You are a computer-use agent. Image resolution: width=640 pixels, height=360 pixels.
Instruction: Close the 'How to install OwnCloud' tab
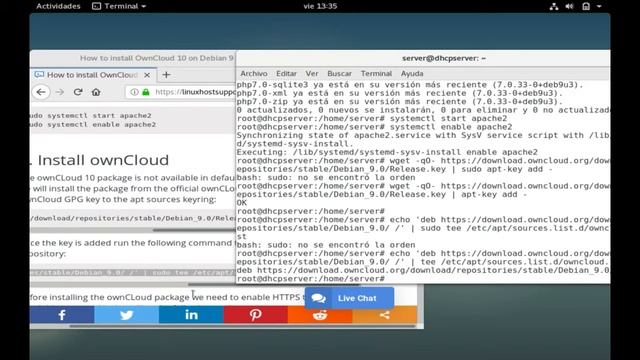point(147,75)
